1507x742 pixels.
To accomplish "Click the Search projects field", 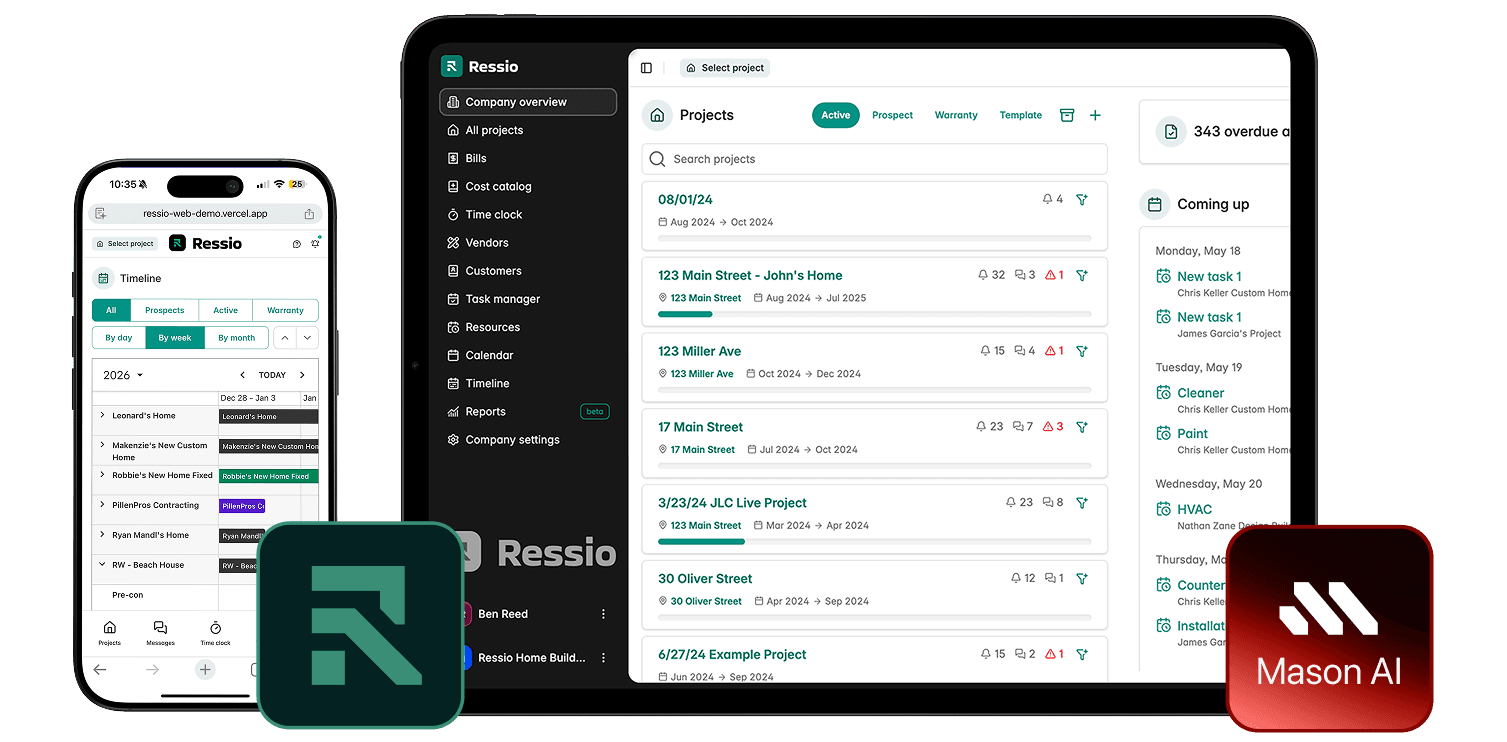I will click(x=875, y=159).
